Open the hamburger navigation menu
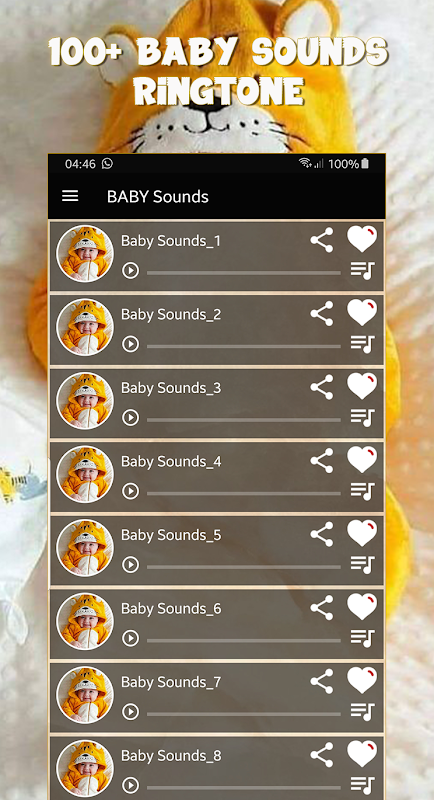 [x=70, y=196]
